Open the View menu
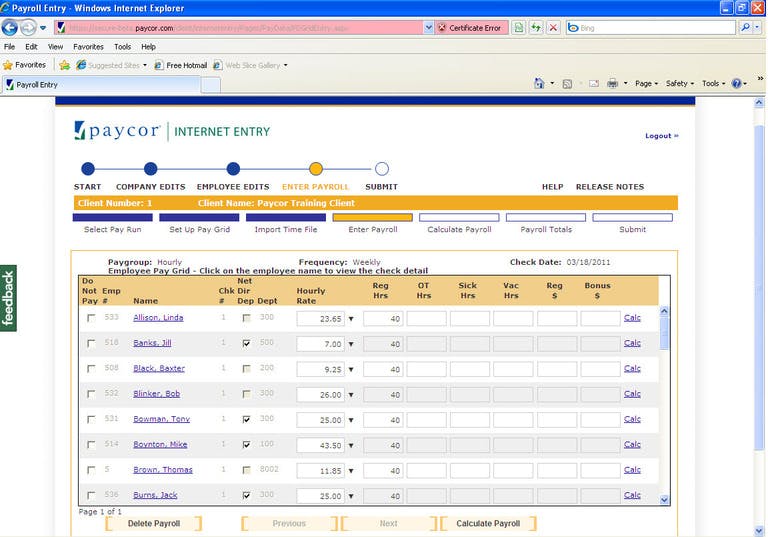The image size is (768, 537). [55, 47]
